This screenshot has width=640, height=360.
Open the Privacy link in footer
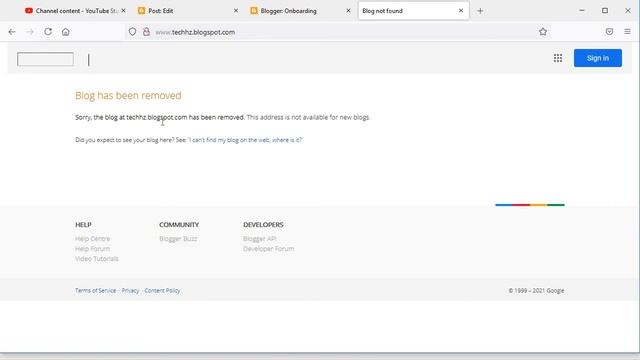pos(131,291)
